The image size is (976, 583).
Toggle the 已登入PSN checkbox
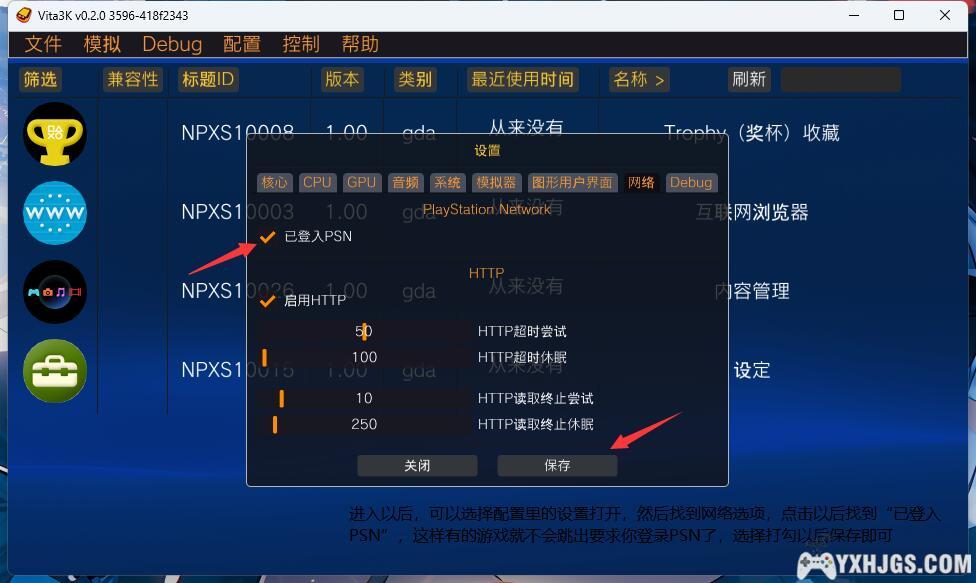(x=267, y=237)
